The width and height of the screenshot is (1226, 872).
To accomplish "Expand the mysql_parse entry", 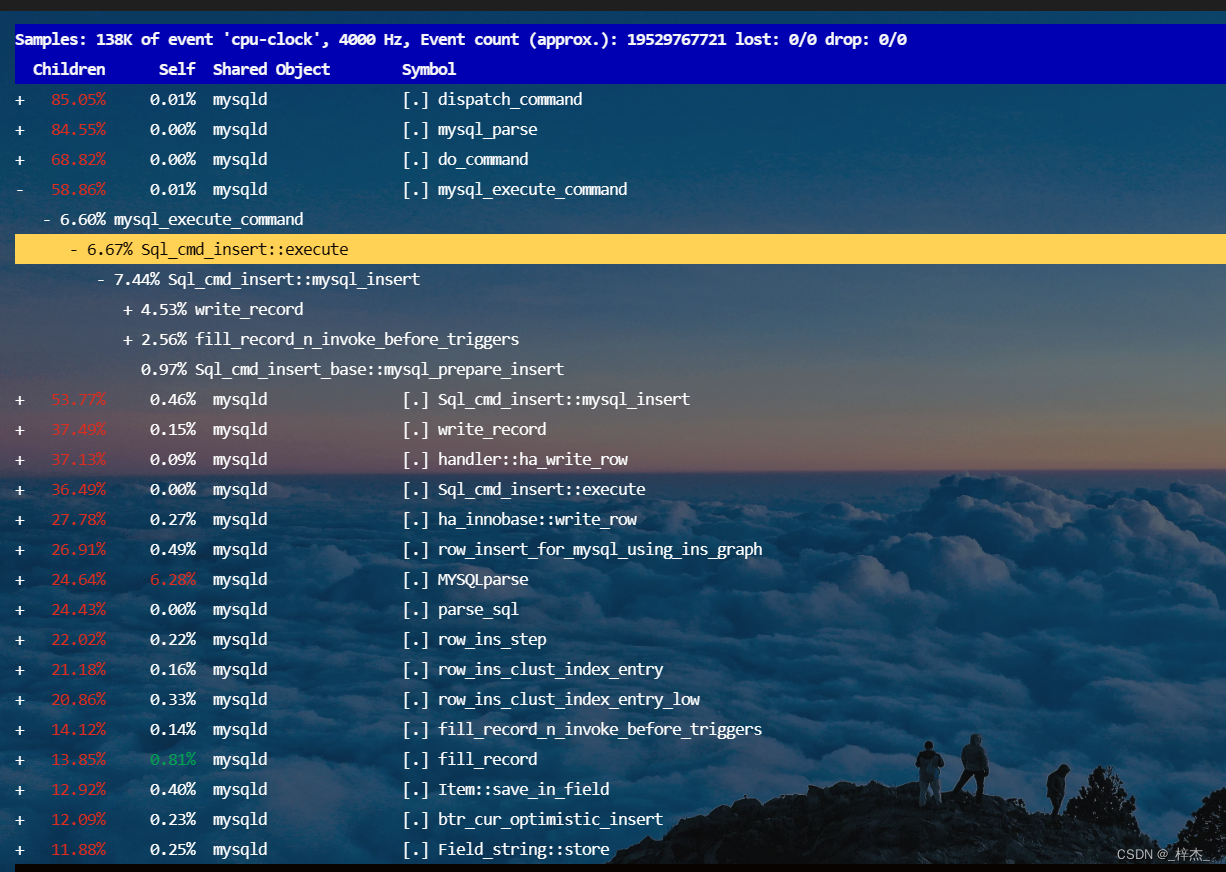I will coord(19,129).
